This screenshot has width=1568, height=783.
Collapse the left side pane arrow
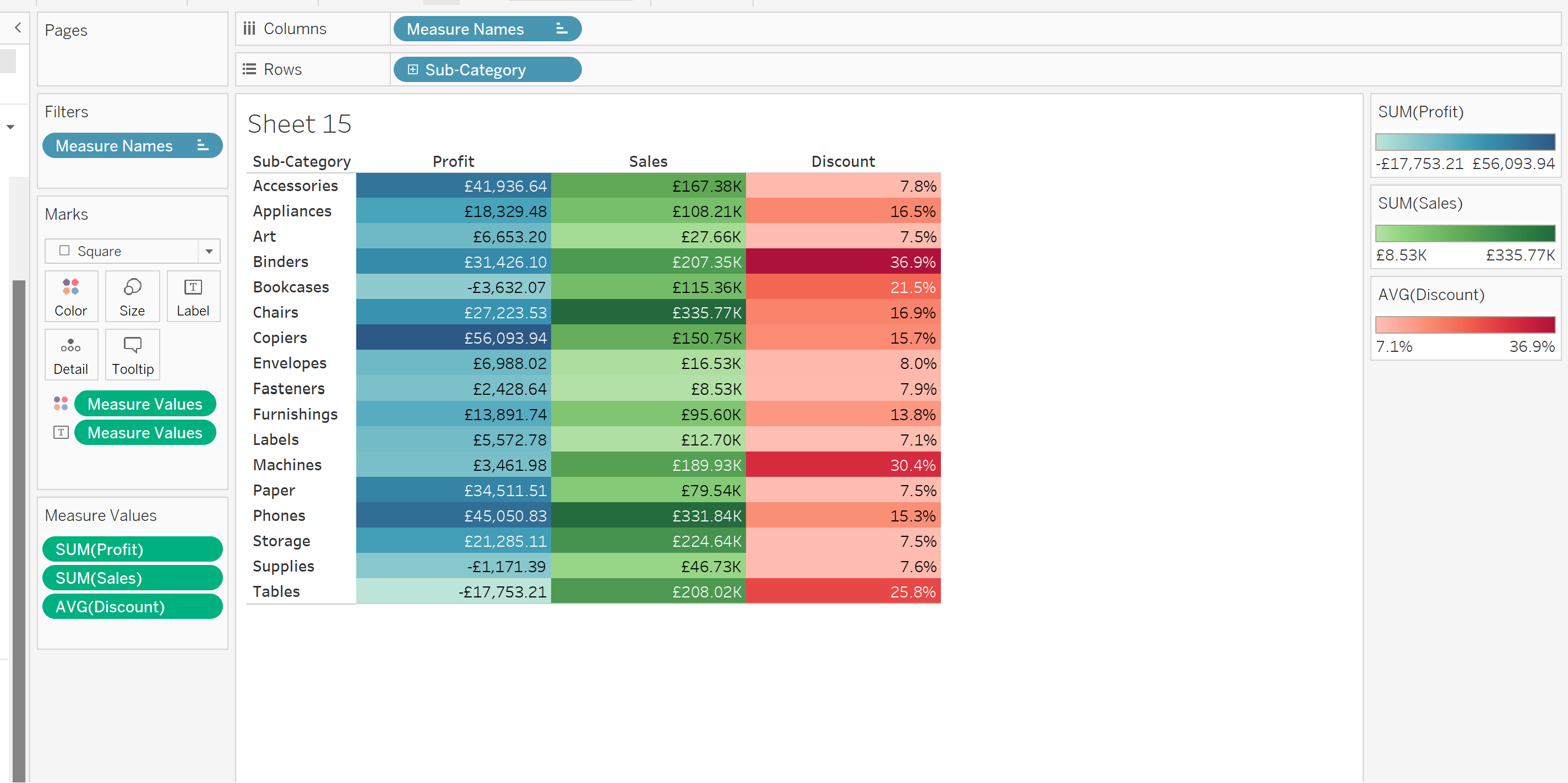click(x=18, y=28)
